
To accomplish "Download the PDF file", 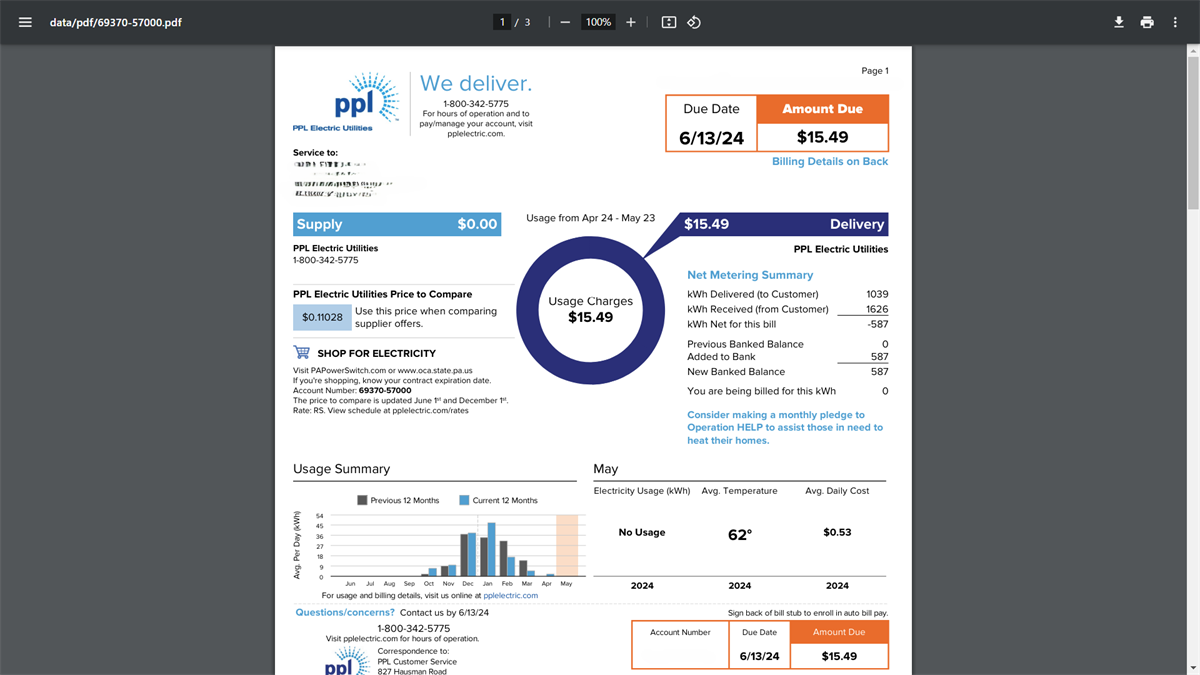I will [1119, 22].
